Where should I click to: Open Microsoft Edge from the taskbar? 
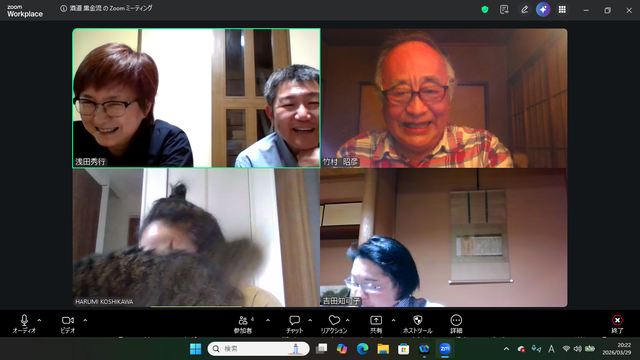point(362,349)
